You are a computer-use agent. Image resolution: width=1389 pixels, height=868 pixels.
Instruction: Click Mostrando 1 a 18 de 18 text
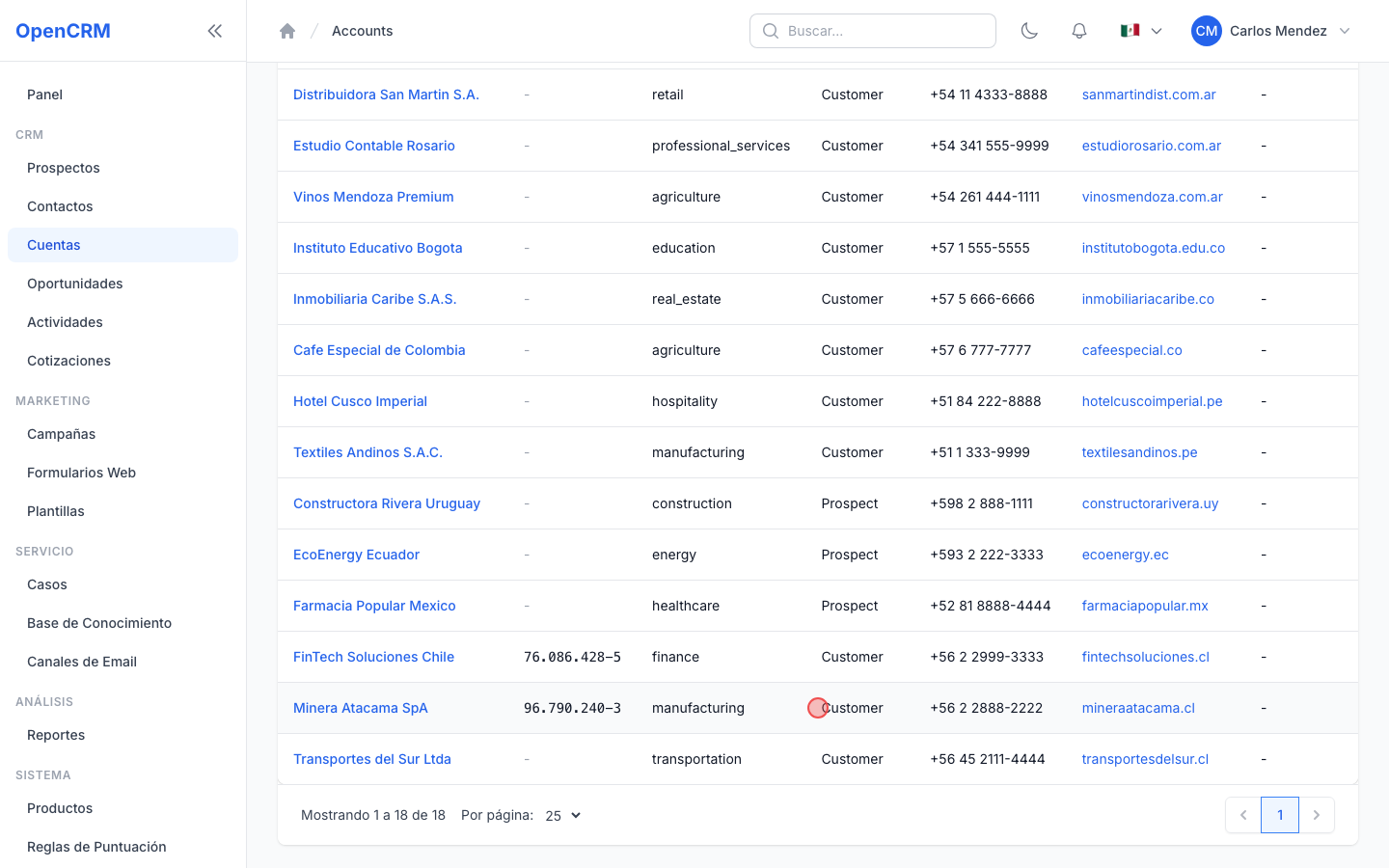click(x=373, y=815)
